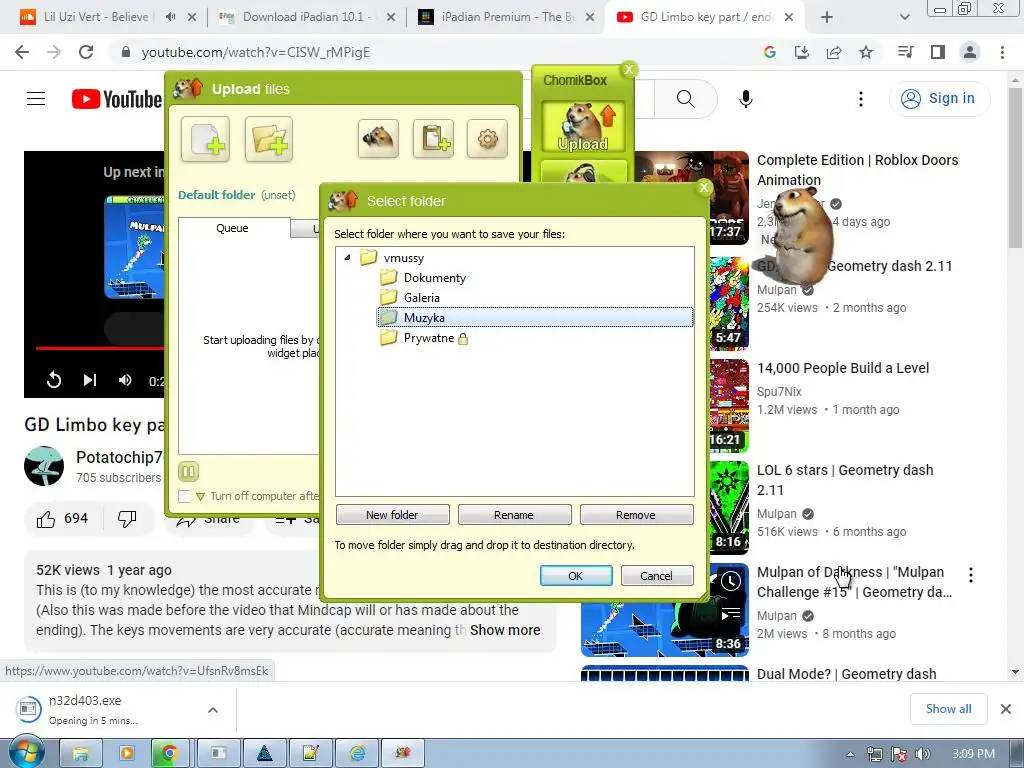Image resolution: width=1024 pixels, height=768 pixels.
Task: Click the Remove button
Action: 636,515
